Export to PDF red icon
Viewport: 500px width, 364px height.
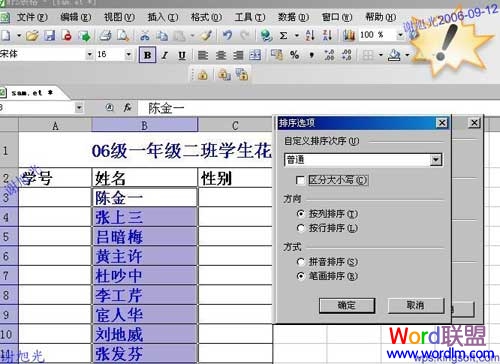pos(67,35)
